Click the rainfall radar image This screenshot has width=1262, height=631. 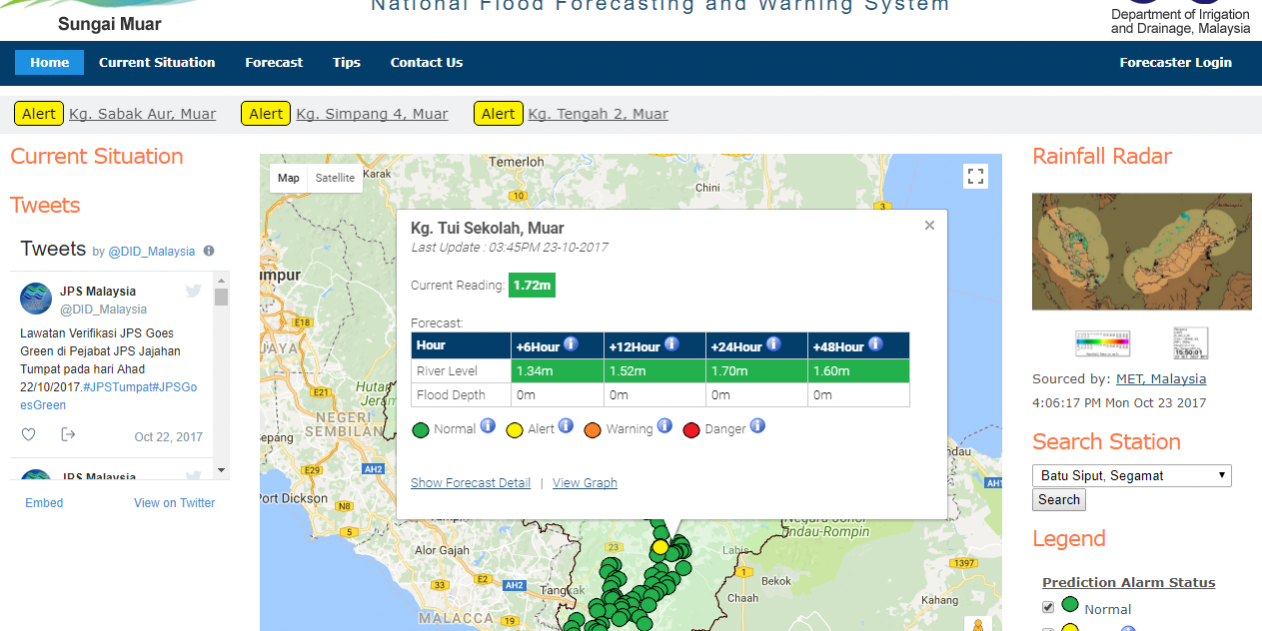[1141, 251]
